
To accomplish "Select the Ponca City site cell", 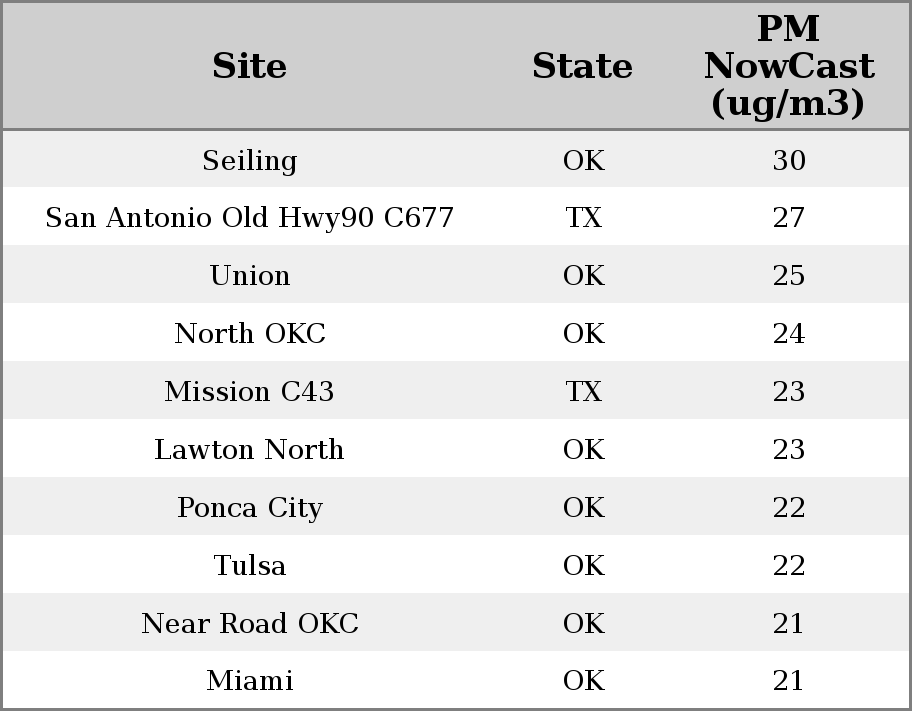I will [250, 508].
